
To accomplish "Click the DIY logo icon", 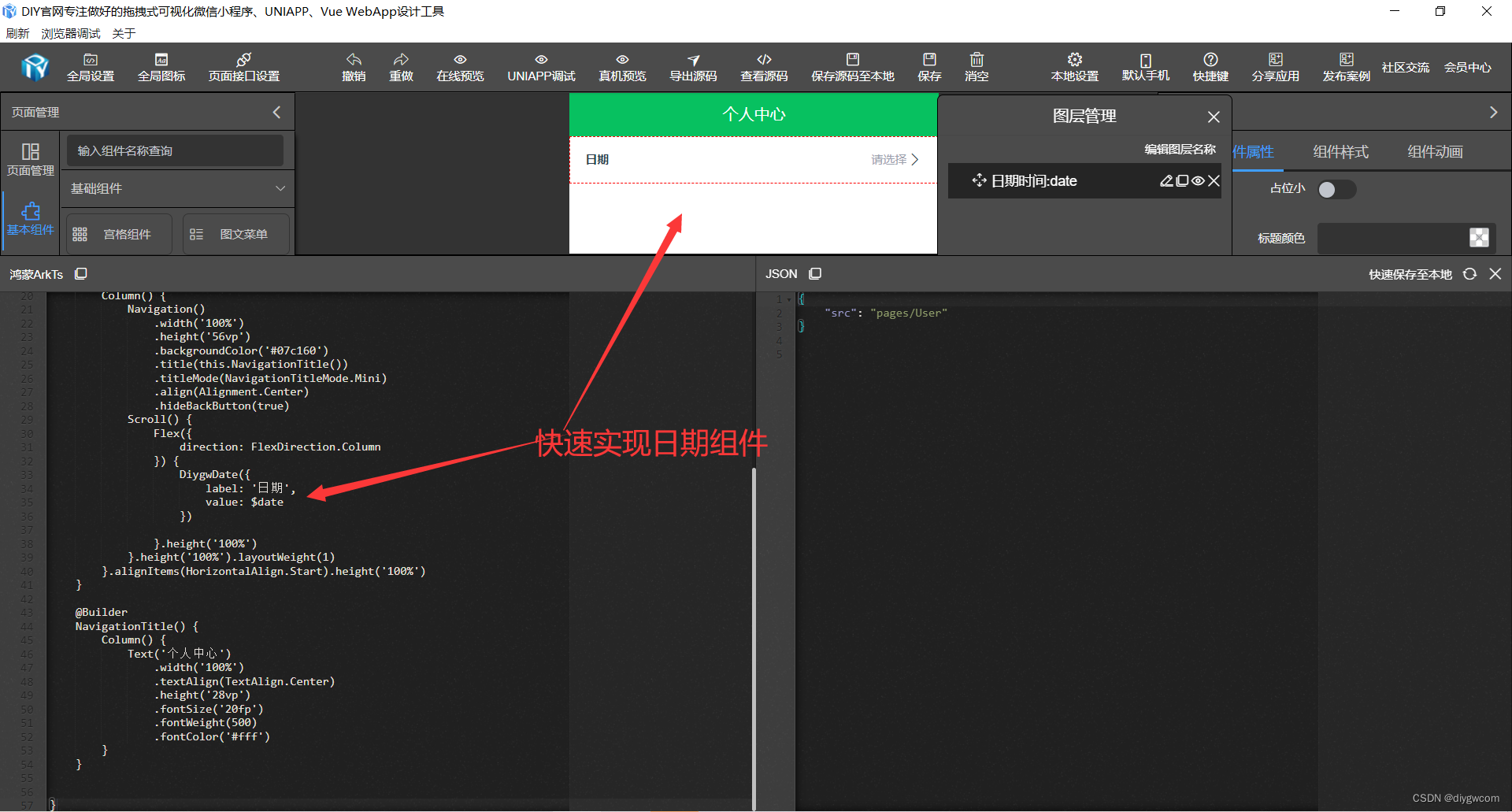I will [35, 68].
